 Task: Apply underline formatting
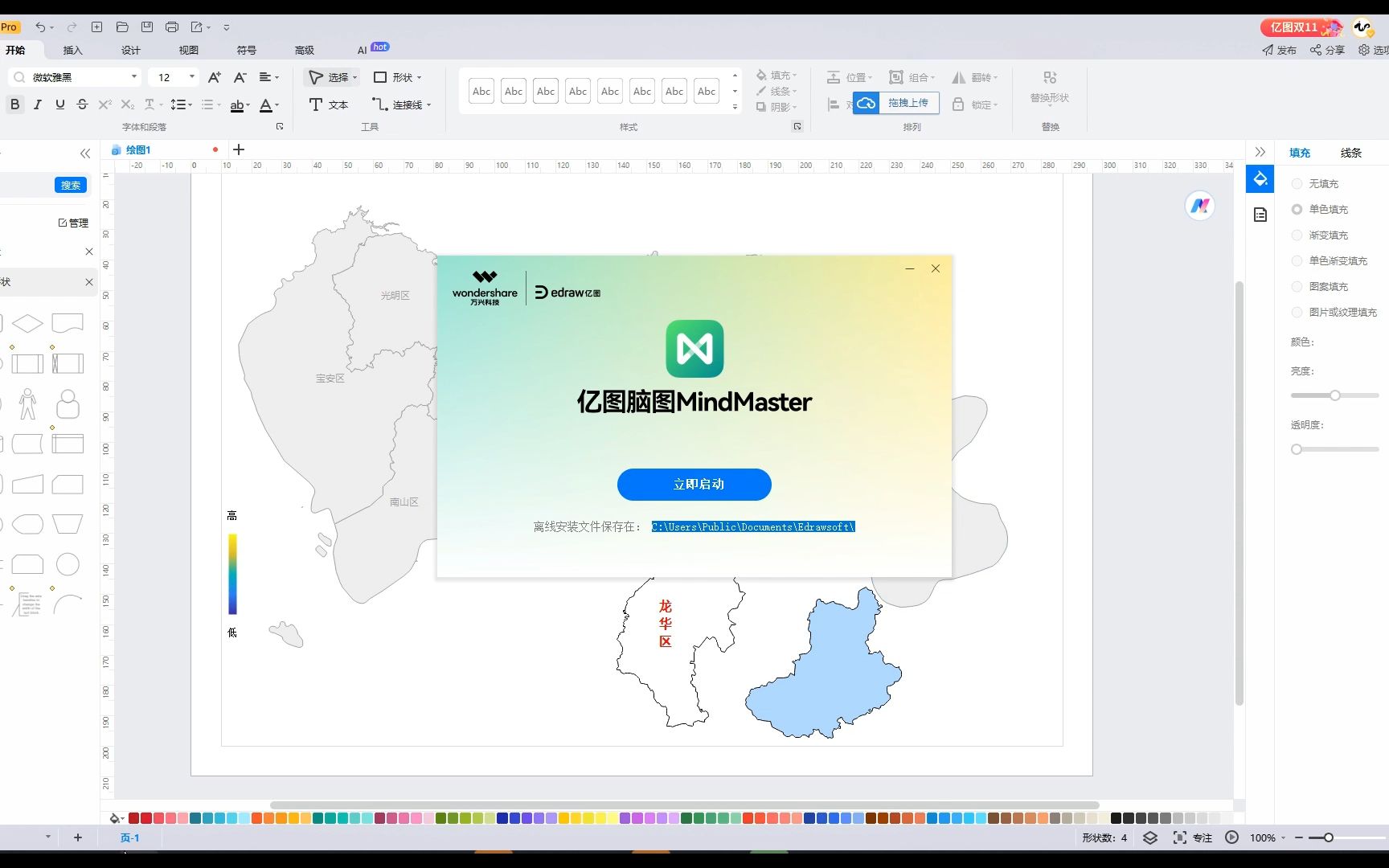coord(59,104)
